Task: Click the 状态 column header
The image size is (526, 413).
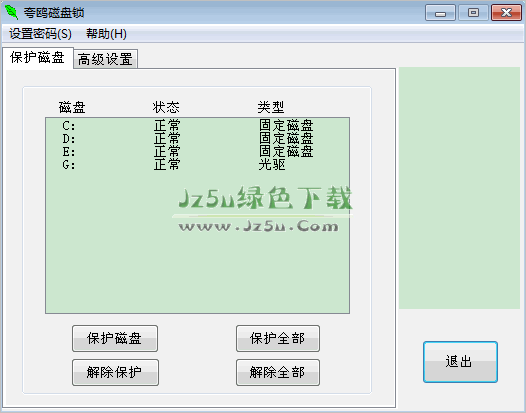Action: point(166,107)
